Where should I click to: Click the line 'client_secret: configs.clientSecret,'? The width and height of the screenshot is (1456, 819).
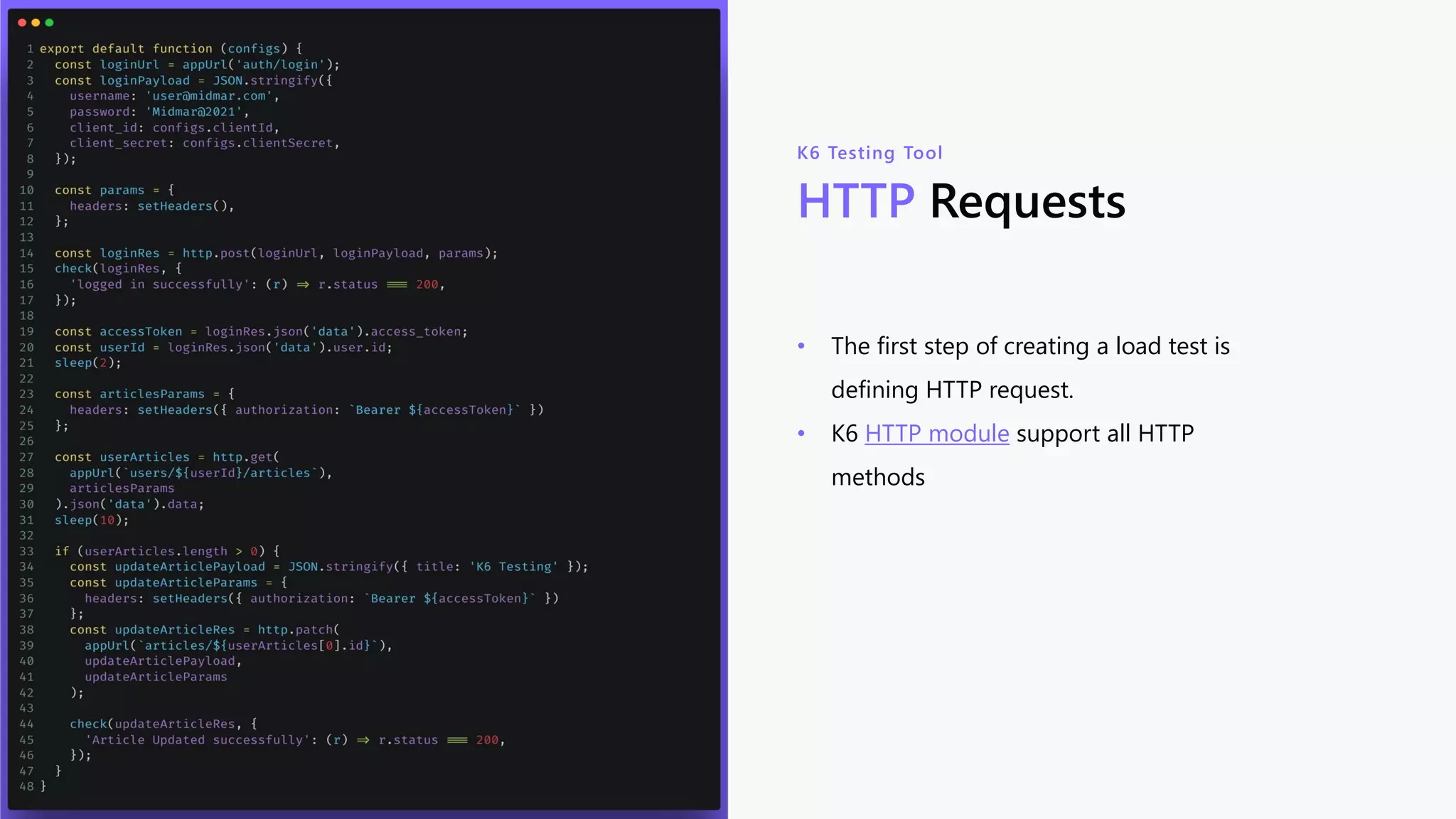[x=204, y=143]
